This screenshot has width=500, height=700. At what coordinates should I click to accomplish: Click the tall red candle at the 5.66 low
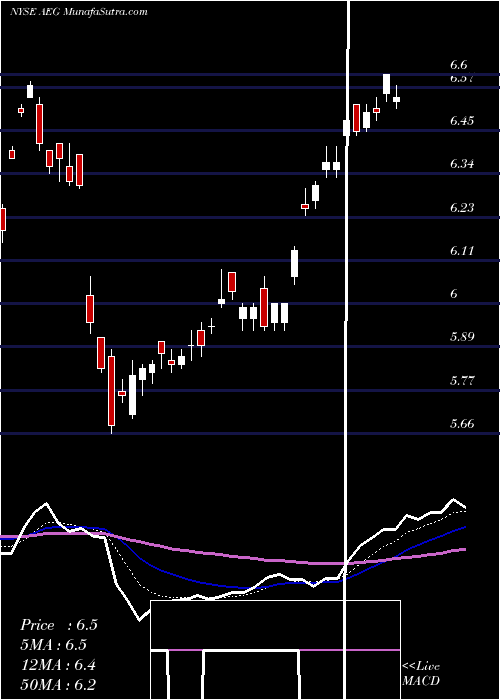[111, 391]
